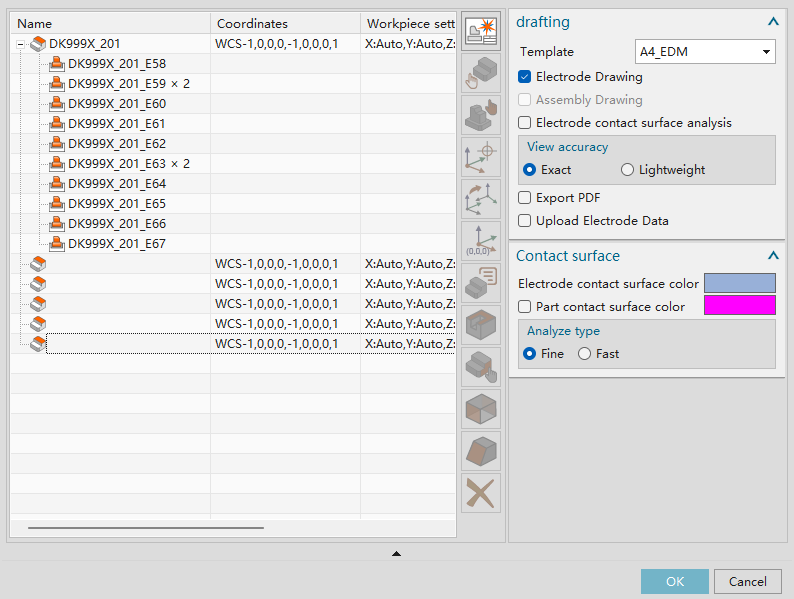The image size is (794, 599).
Task: Open the Template A4_EDM dropdown
Action: tap(705, 52)
